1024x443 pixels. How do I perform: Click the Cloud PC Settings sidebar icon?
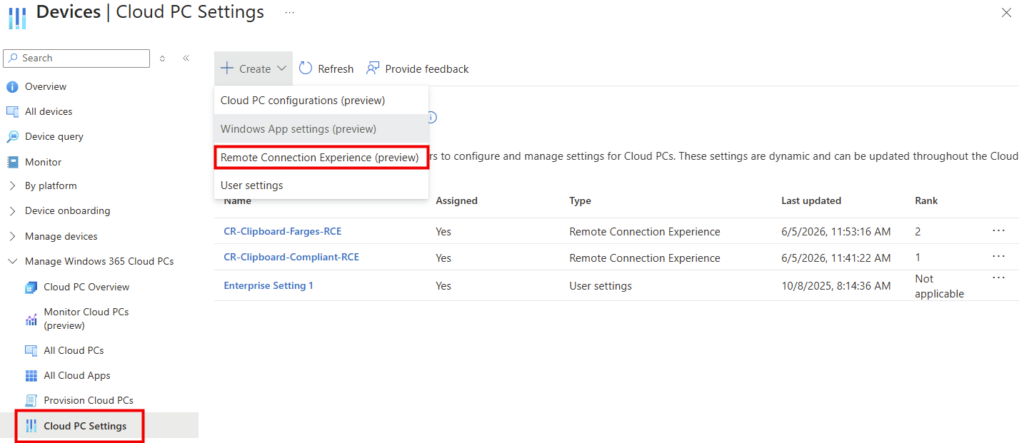click(x=31, y=426)
